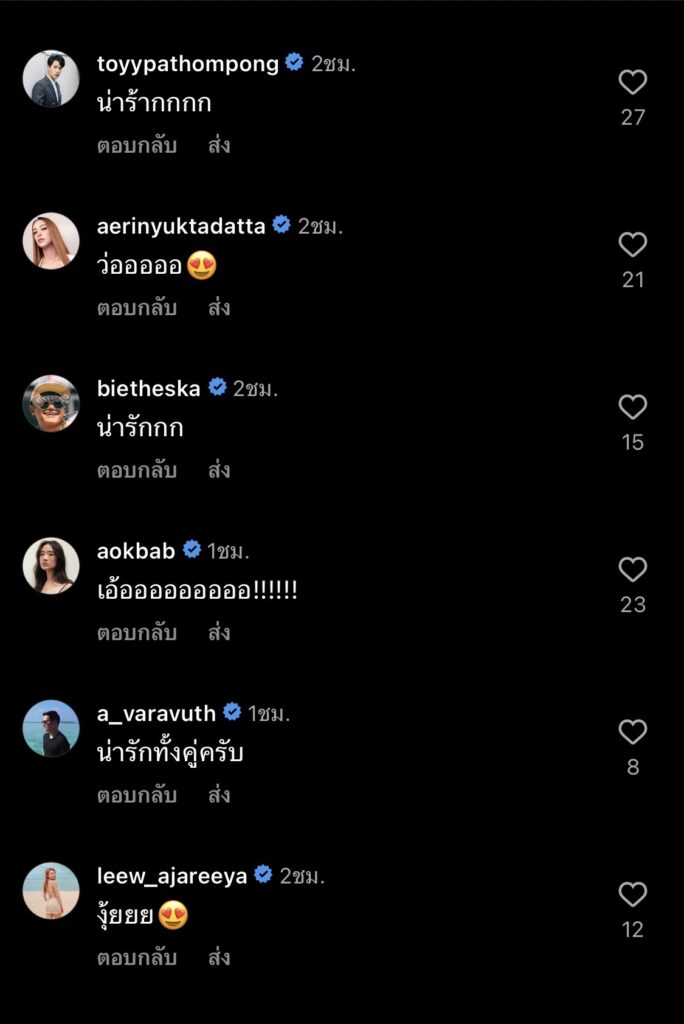Reply (ตอบกลับ) to leew_ajareeya's comment

click(137, 957)
